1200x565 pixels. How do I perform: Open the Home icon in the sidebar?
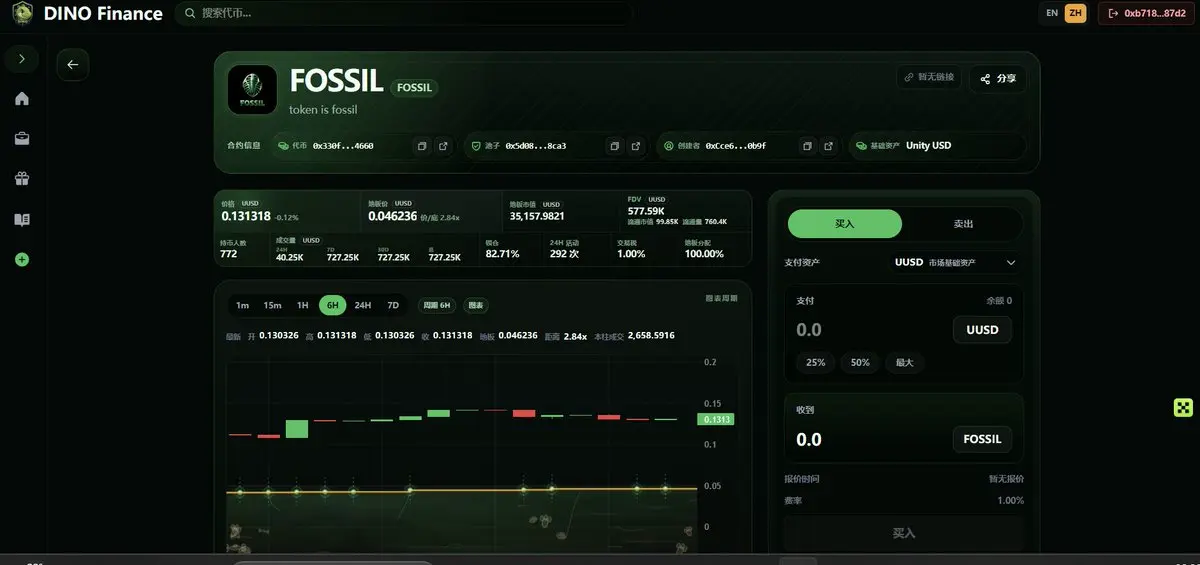pyautogui.click(x=22, y=98)
